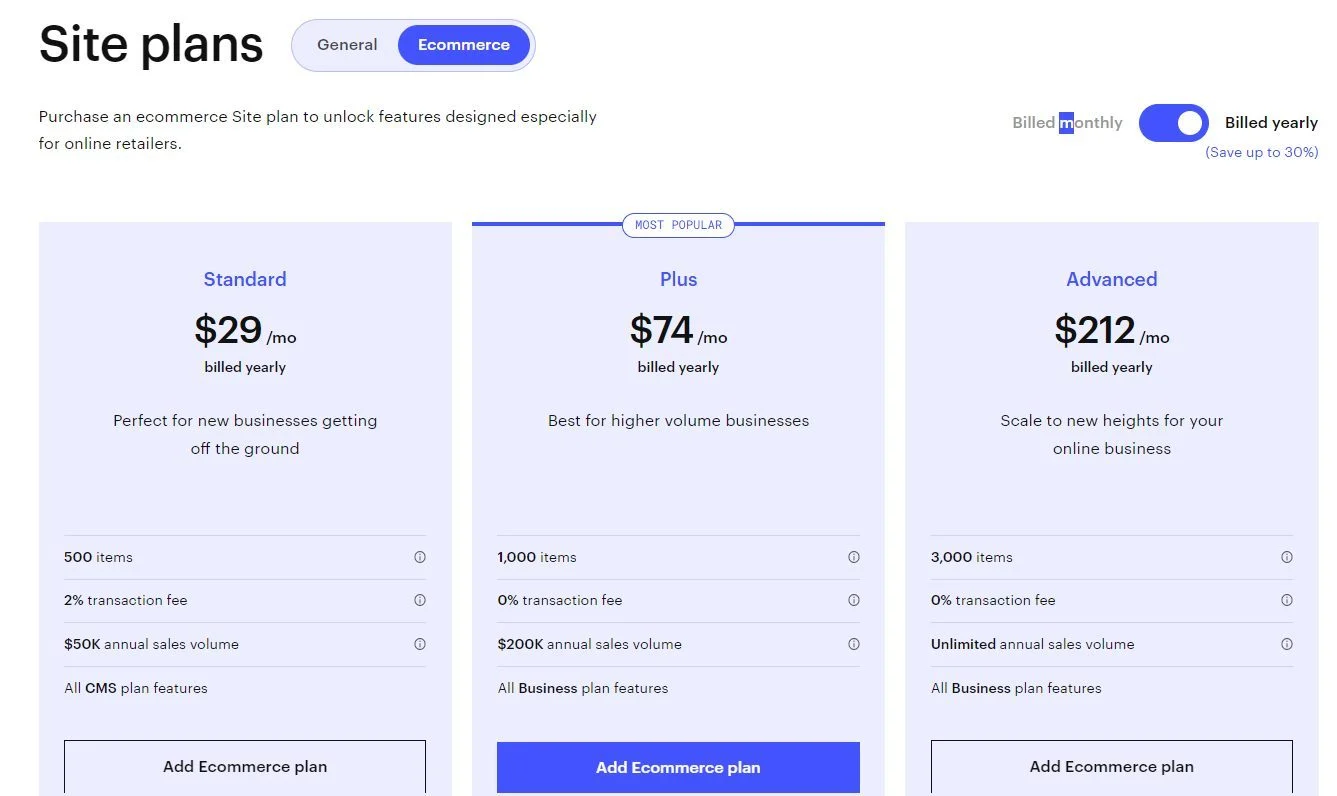Click the info icon beside 2% transaction fee
This screenshot has width=1337, height=796.
click(x=420, y=600)
